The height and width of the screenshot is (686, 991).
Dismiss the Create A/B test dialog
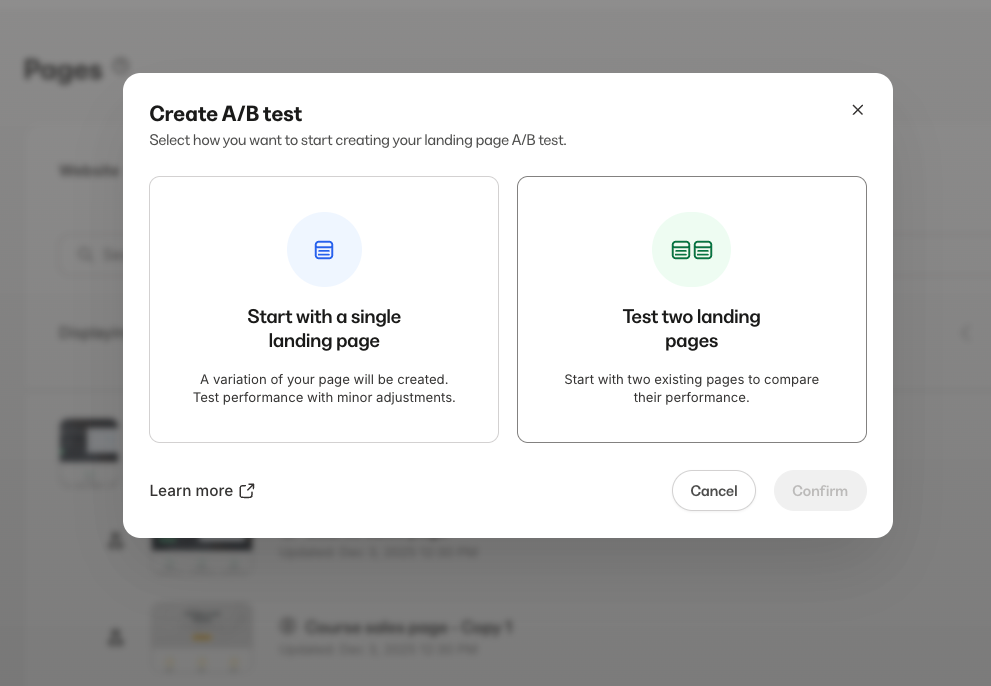pyautogui.click(x=857, y=110)
